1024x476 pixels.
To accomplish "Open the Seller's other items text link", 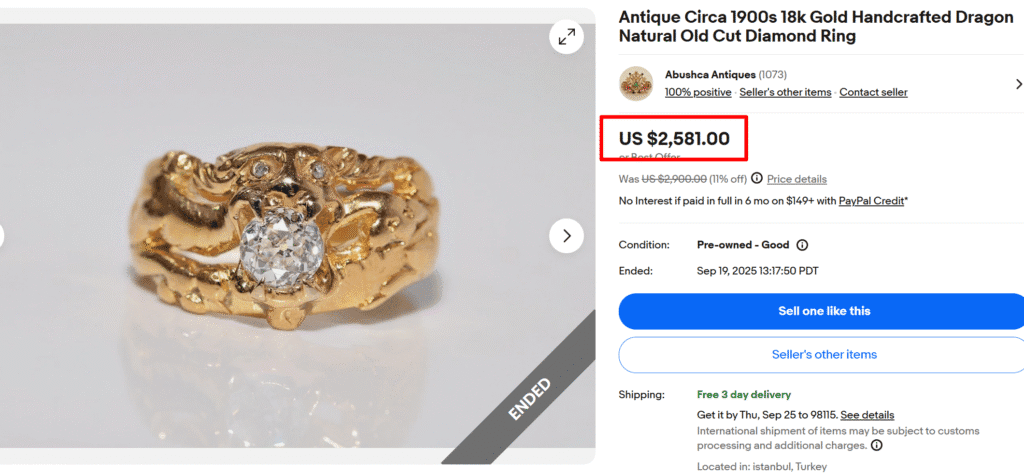I will 785,92.
